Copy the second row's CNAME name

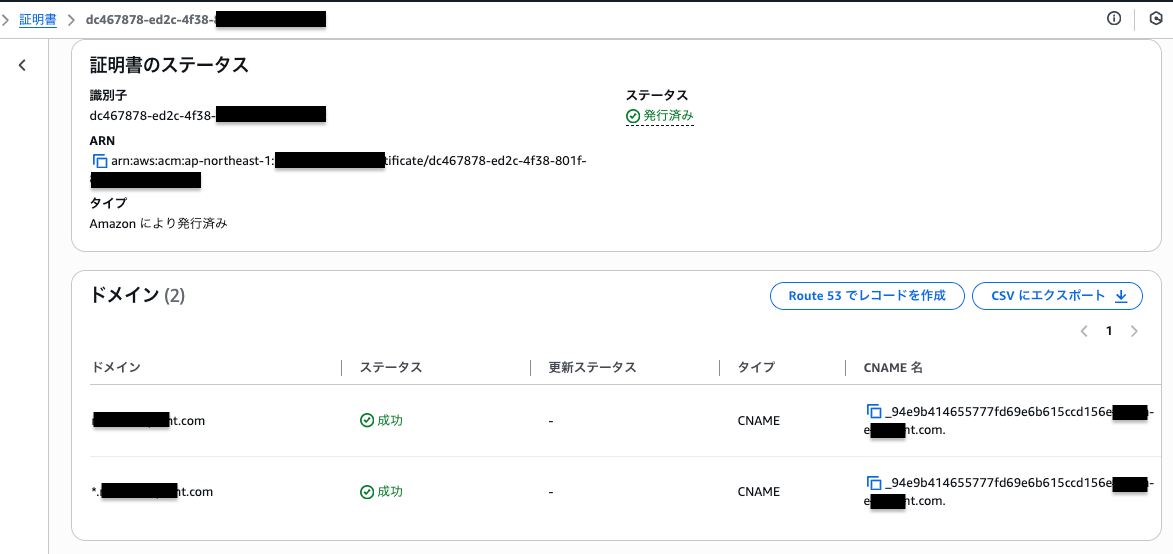[x=874, y=483]
